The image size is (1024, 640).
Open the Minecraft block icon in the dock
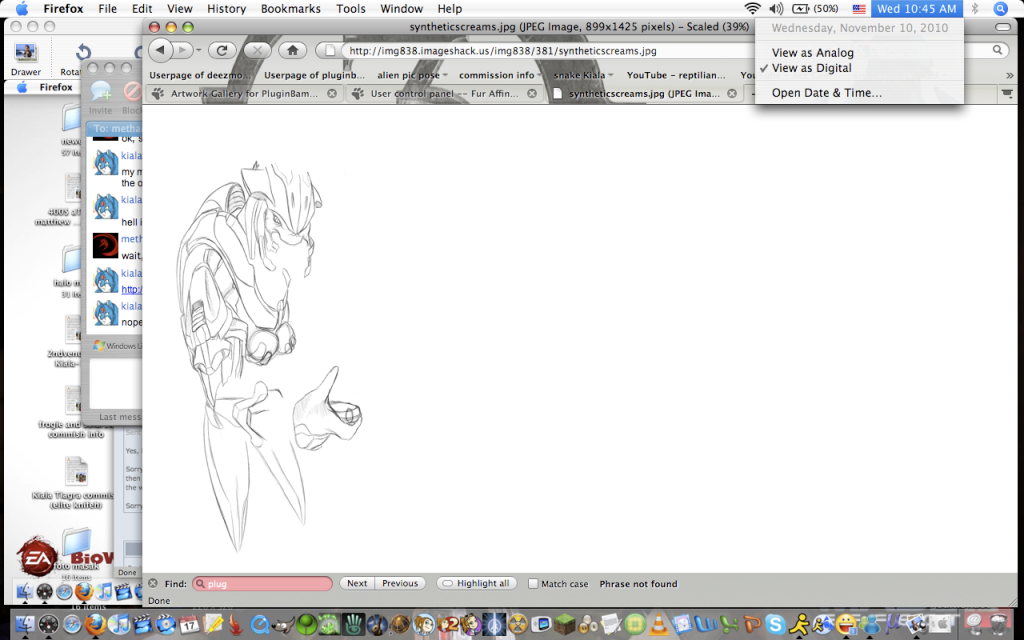click(564, 624)
